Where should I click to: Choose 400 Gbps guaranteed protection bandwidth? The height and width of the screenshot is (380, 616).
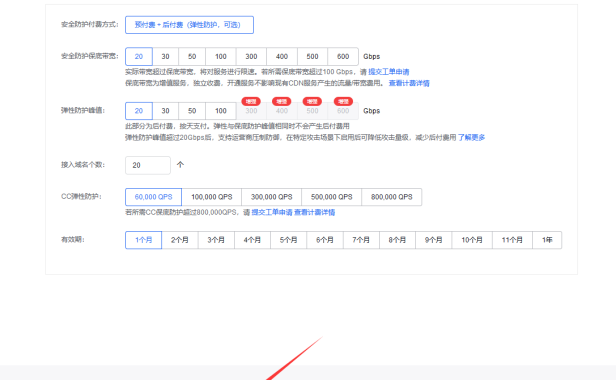[x=282, y=57]
